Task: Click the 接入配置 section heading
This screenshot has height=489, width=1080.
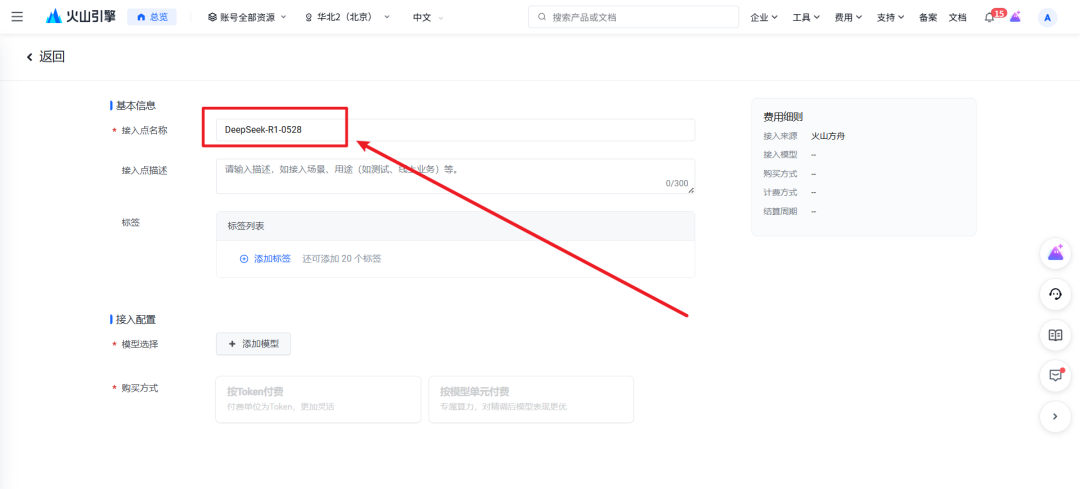Action: click(136, 320)
